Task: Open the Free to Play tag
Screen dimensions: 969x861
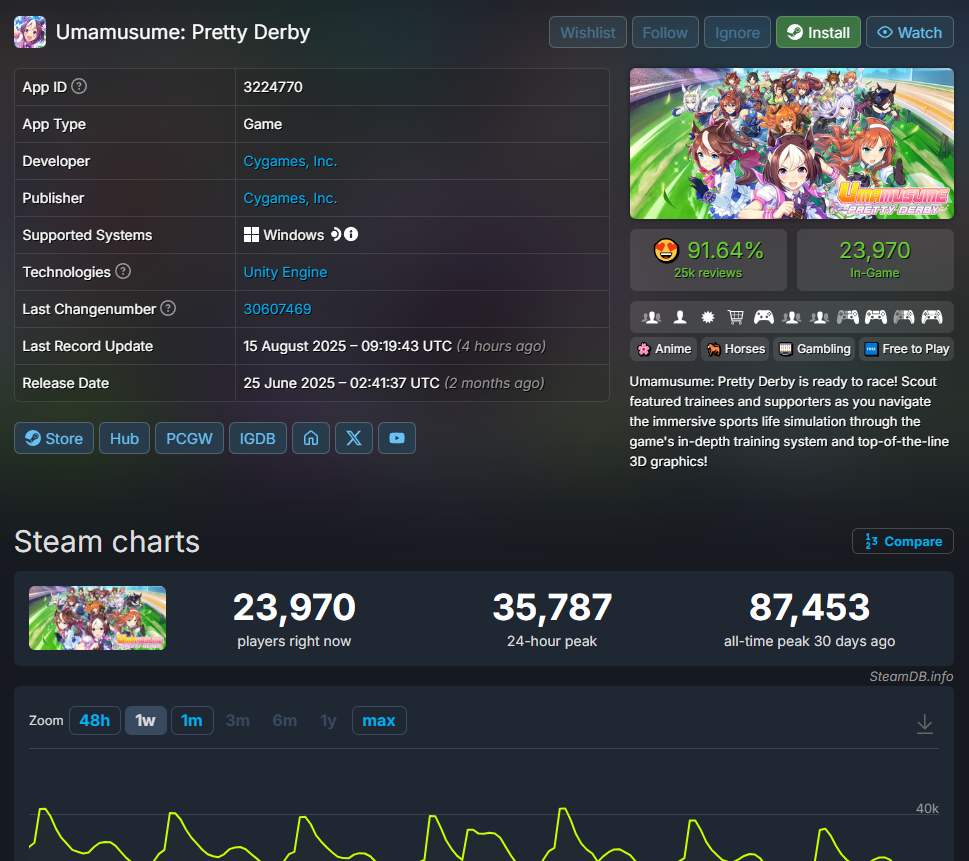Action: point(907,349)
